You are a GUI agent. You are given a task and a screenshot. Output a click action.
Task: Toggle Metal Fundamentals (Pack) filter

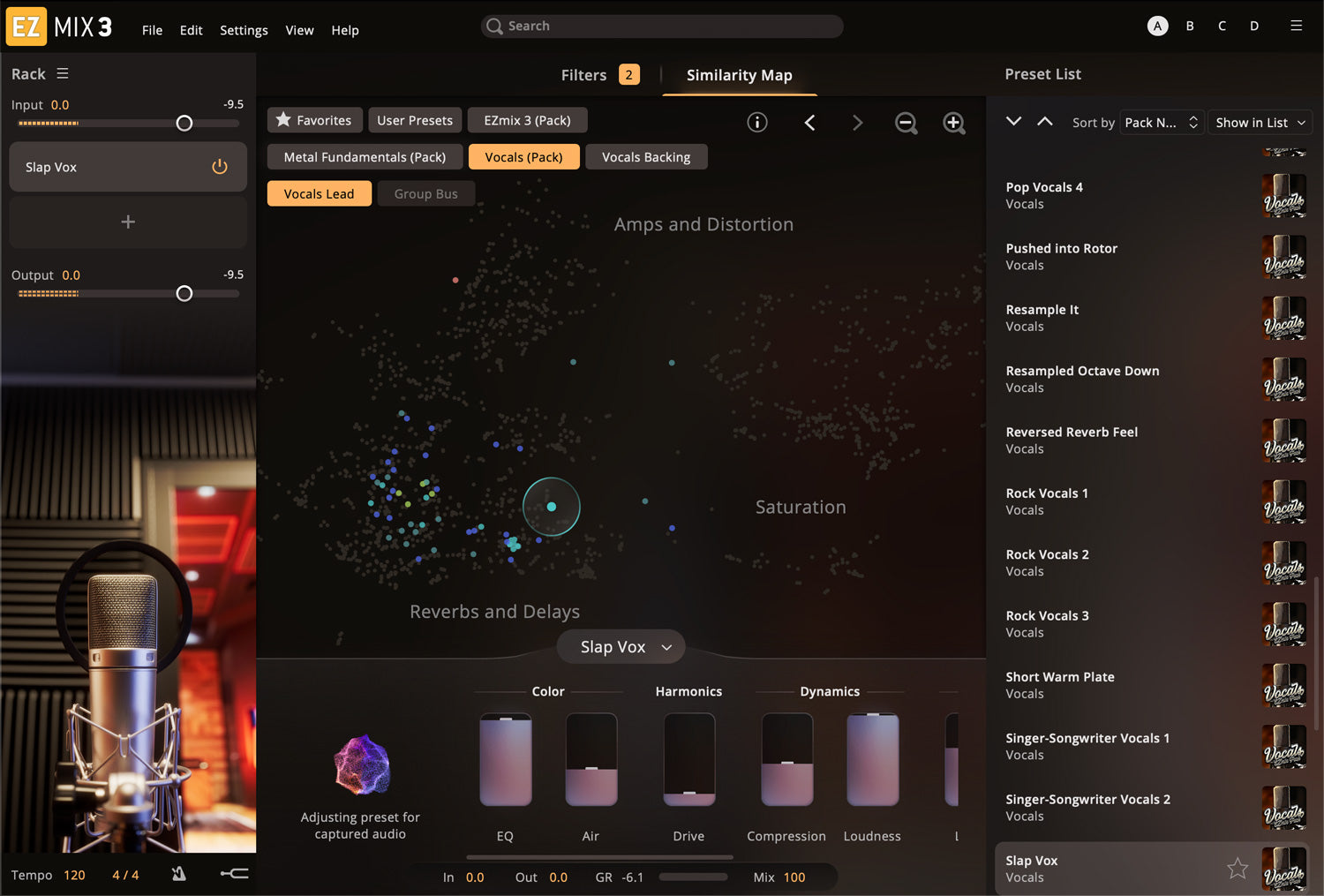tap(365, 157)
